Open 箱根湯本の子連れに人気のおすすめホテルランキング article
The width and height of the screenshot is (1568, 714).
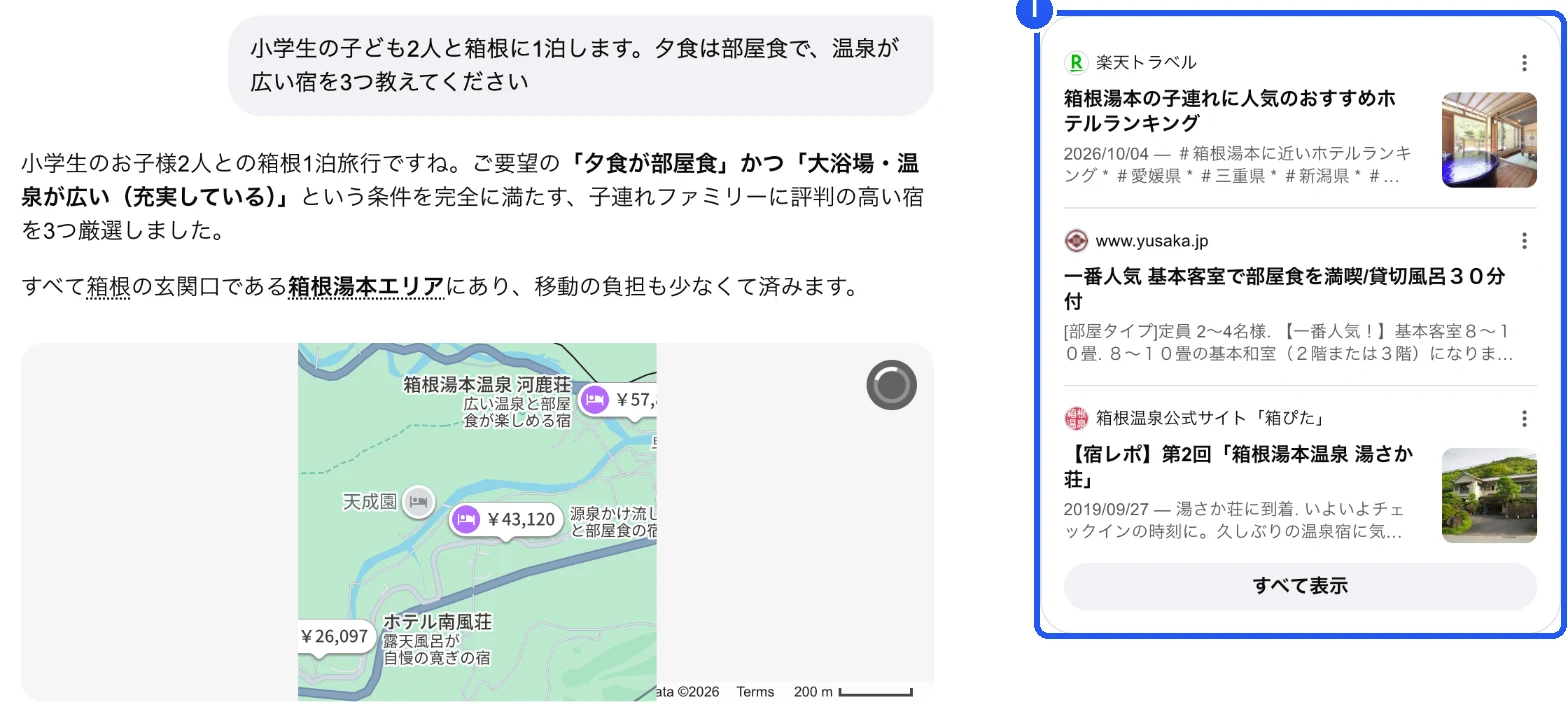coord(1230,111)
